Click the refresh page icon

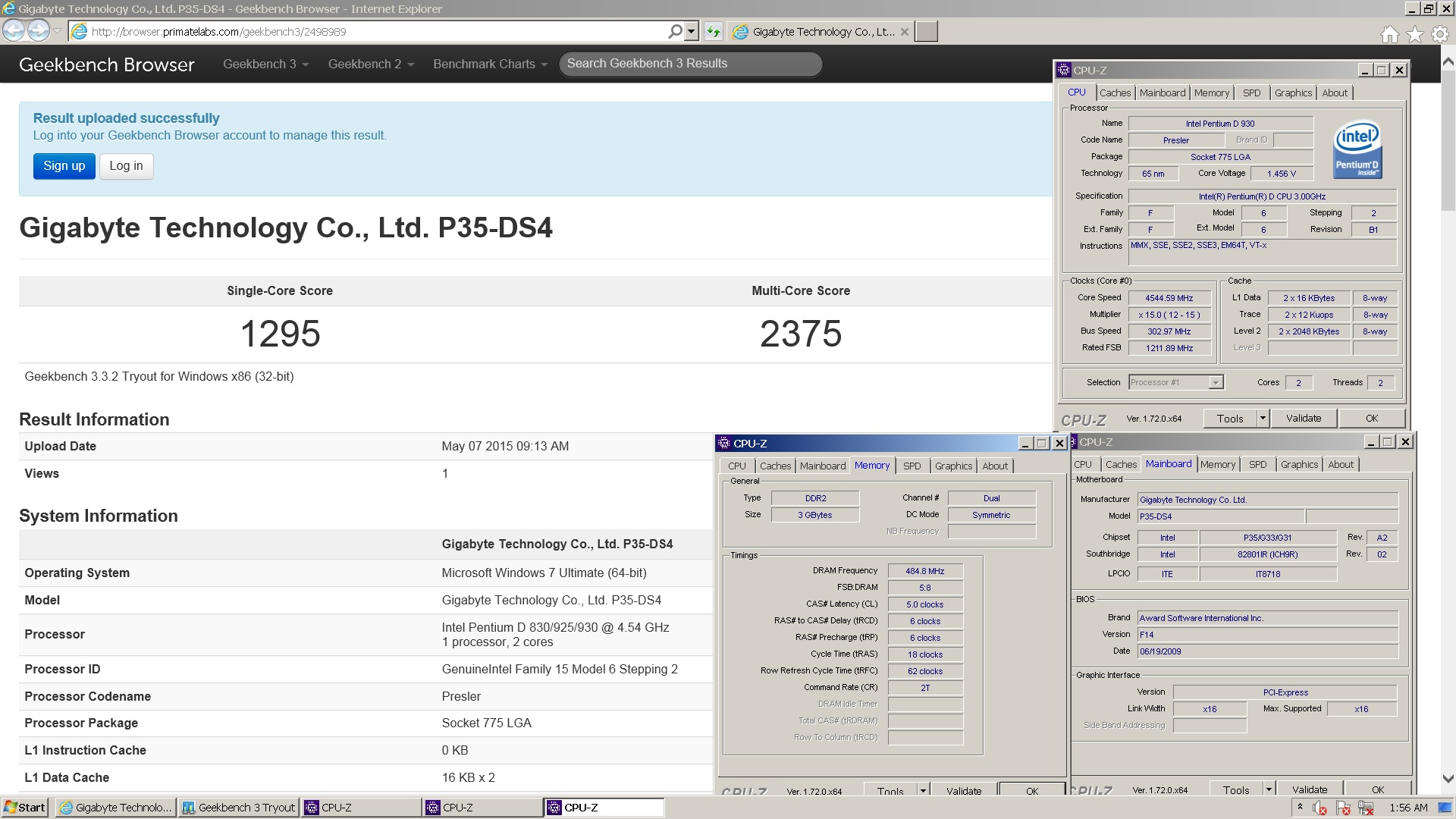click(713, 31)
